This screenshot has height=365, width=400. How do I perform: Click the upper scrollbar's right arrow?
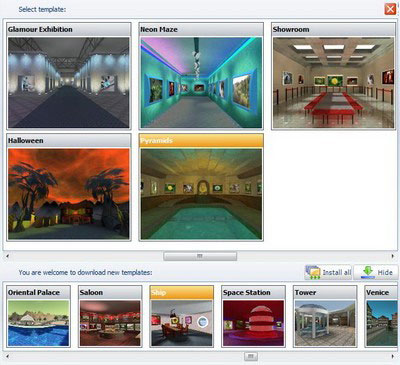(x=393, y=256)
